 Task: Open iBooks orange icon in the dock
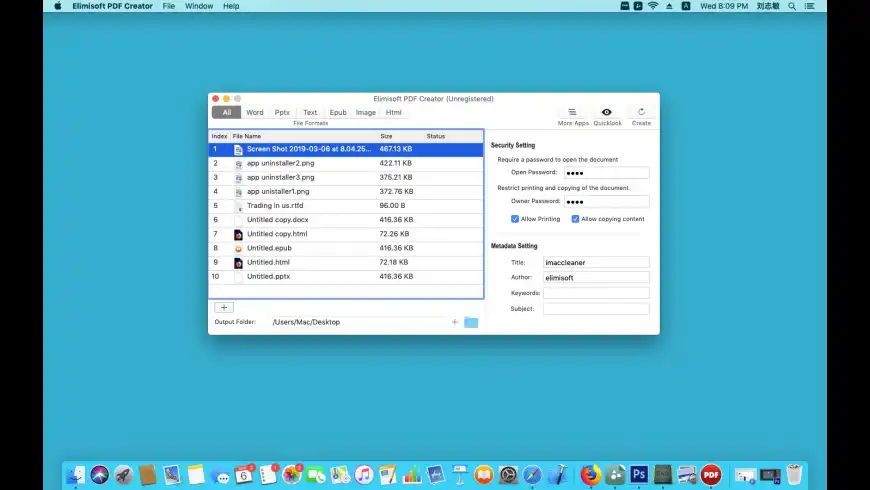[x=484, y=475]
